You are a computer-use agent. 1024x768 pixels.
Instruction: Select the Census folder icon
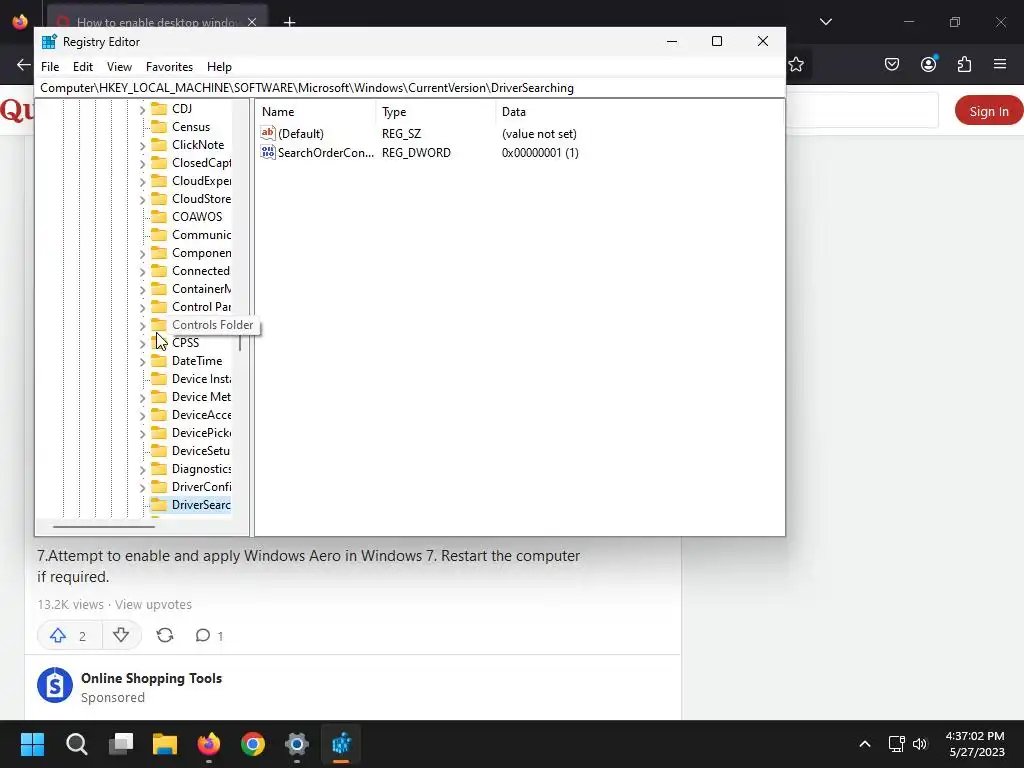coord(159,127)
